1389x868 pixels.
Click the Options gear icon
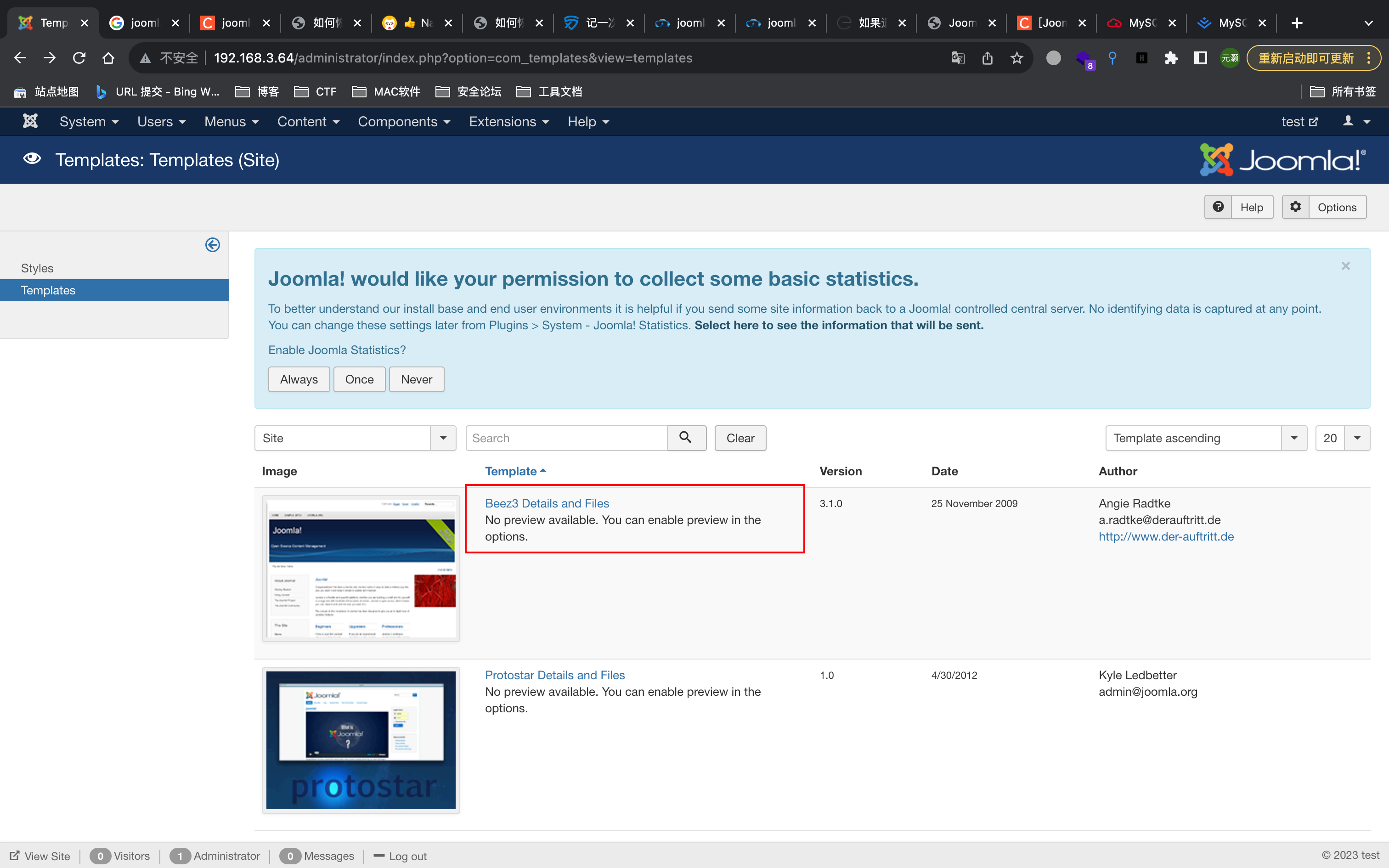1295,207
